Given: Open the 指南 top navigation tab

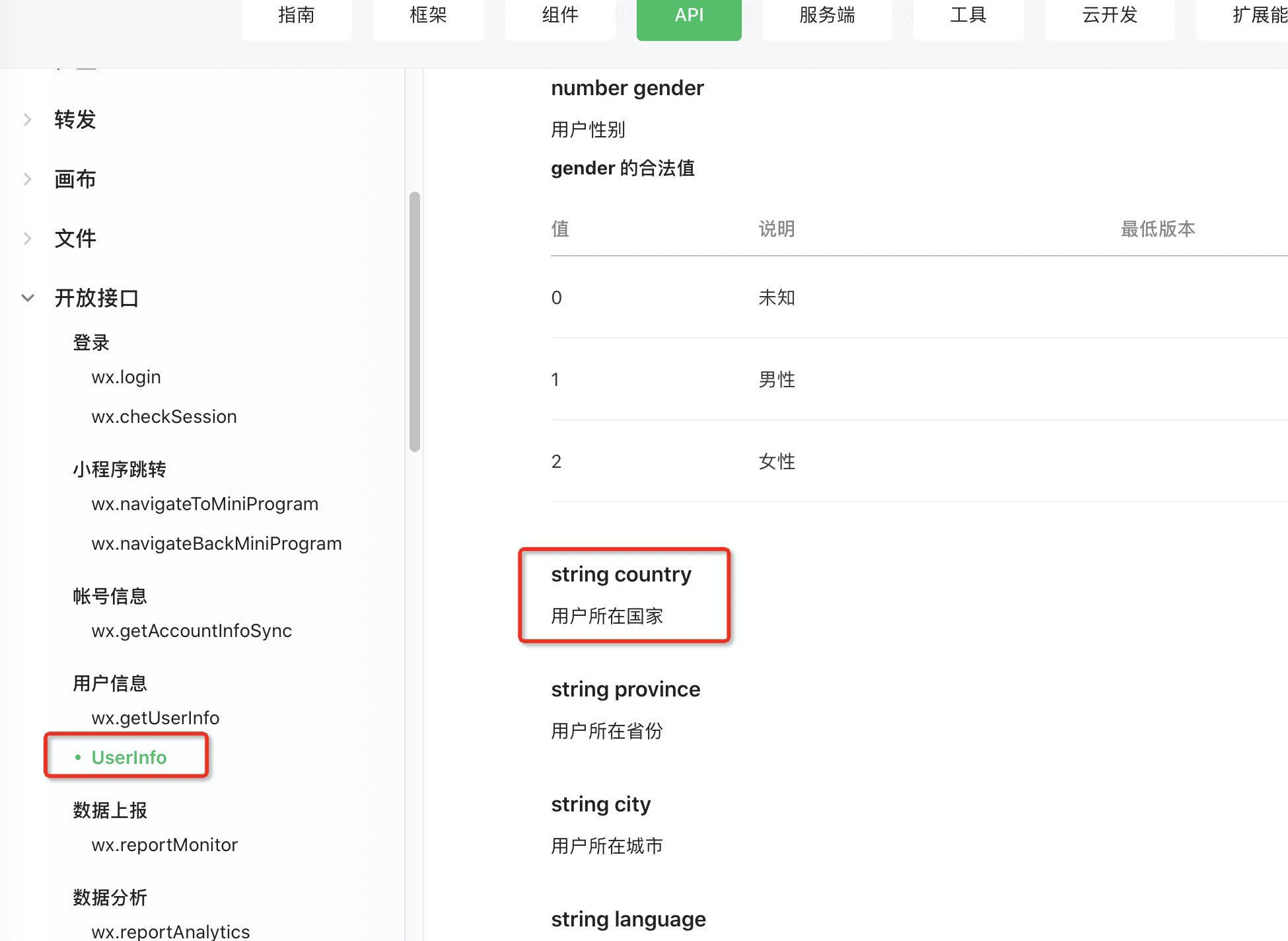Looking at the screenshot, I should 297,16.
